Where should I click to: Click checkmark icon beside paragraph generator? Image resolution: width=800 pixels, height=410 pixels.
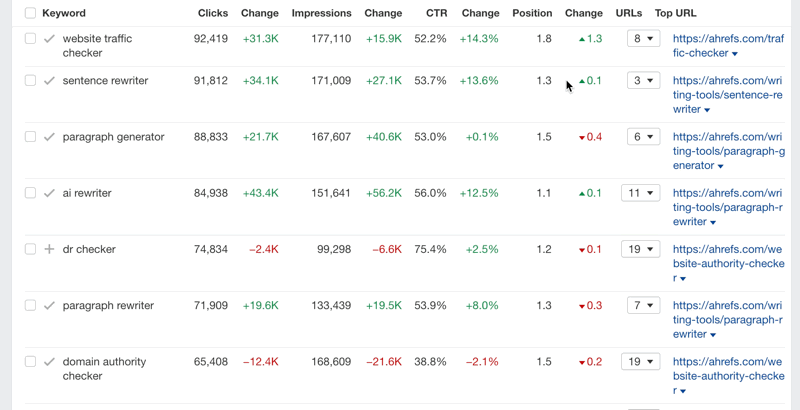coord(49,137)
